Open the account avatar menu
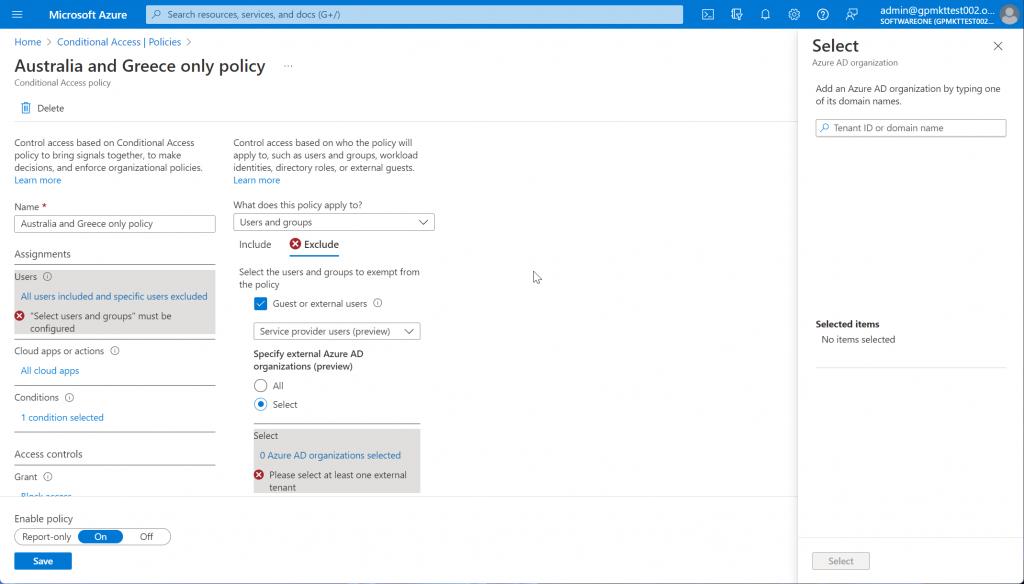This screenshot has width=1024, height=584. (1009, 14)
